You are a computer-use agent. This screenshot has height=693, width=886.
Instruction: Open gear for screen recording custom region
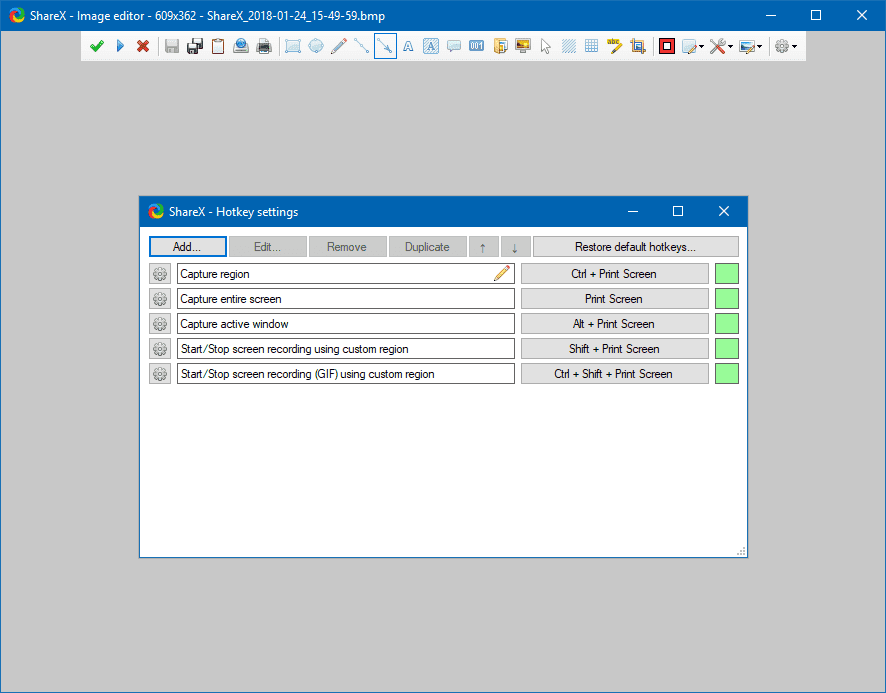160,348
